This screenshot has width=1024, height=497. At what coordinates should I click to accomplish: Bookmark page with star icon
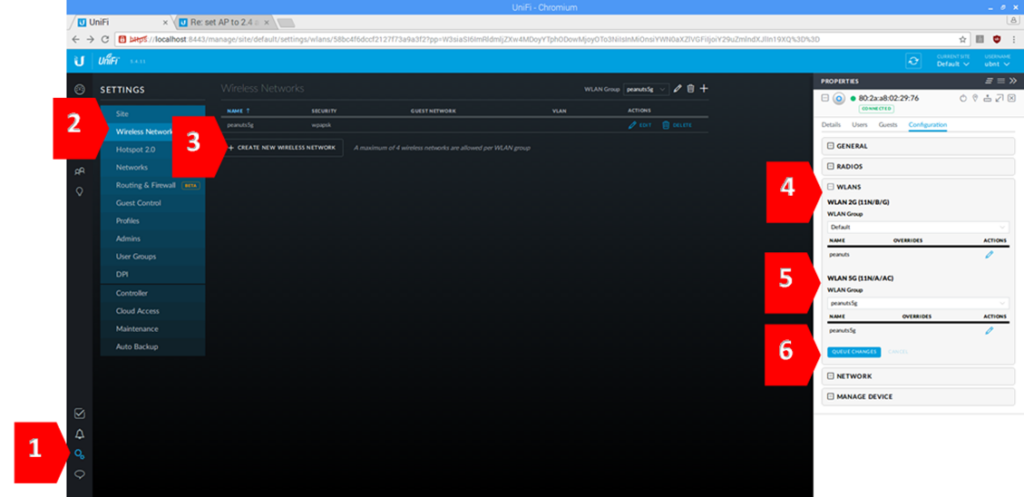pyautogui.click(x=963, y=39)
